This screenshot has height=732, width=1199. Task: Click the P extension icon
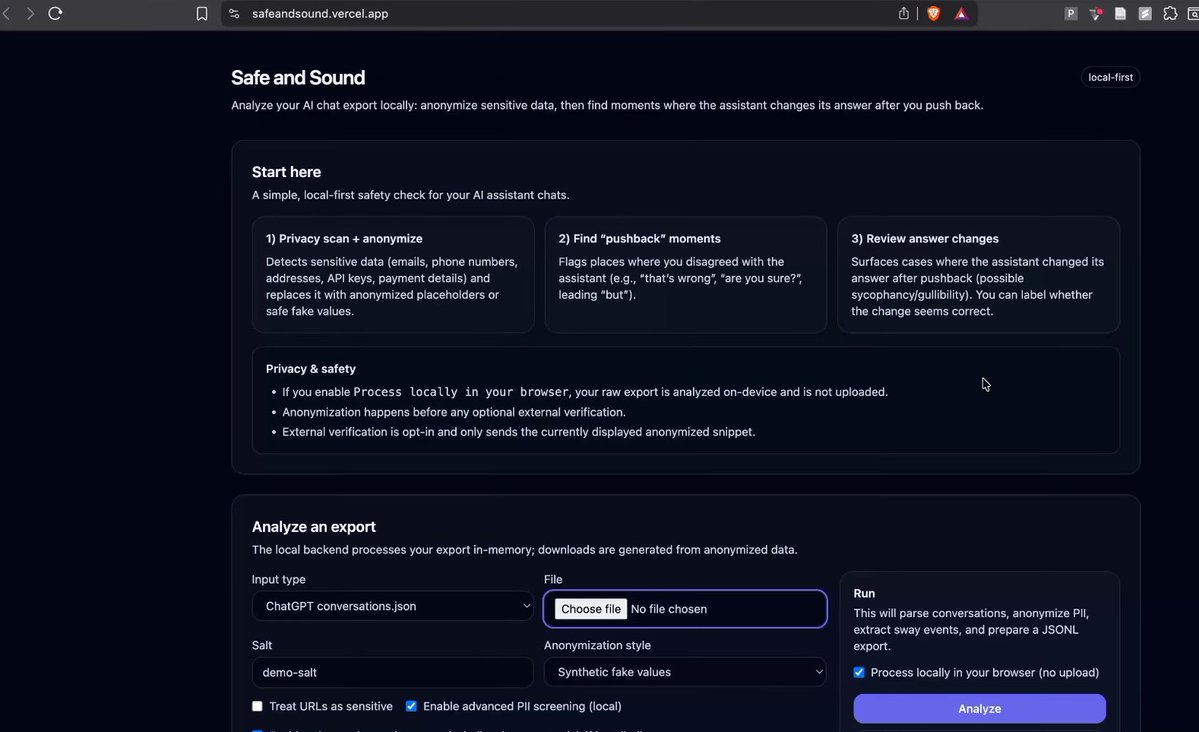1071,14
